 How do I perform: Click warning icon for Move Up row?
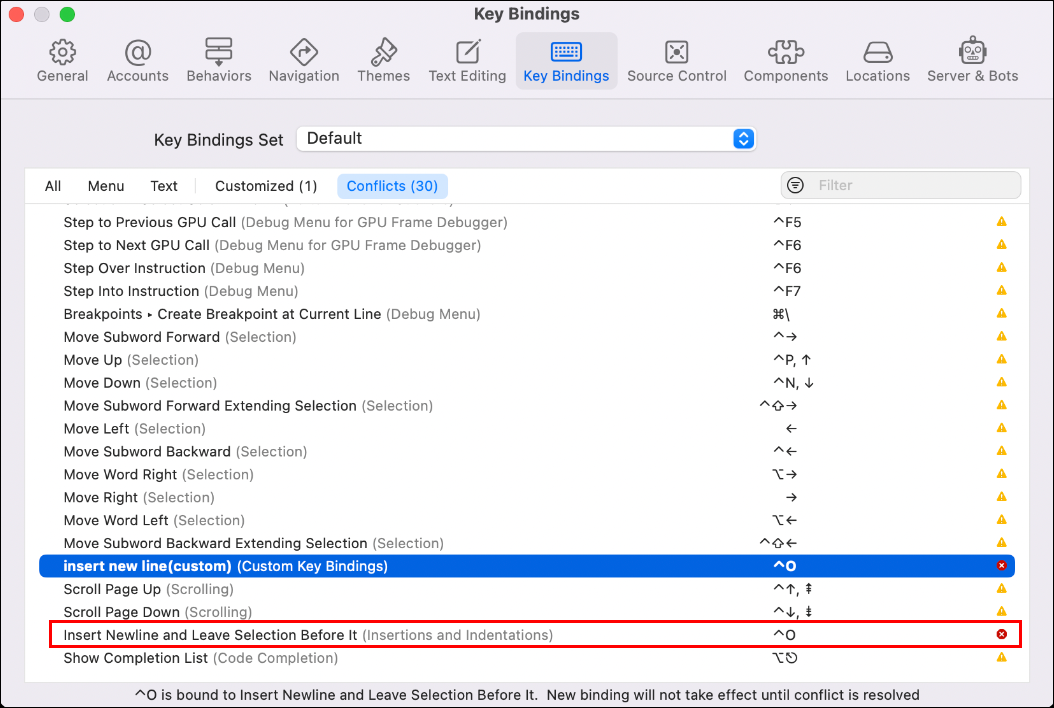[1002, 360]
